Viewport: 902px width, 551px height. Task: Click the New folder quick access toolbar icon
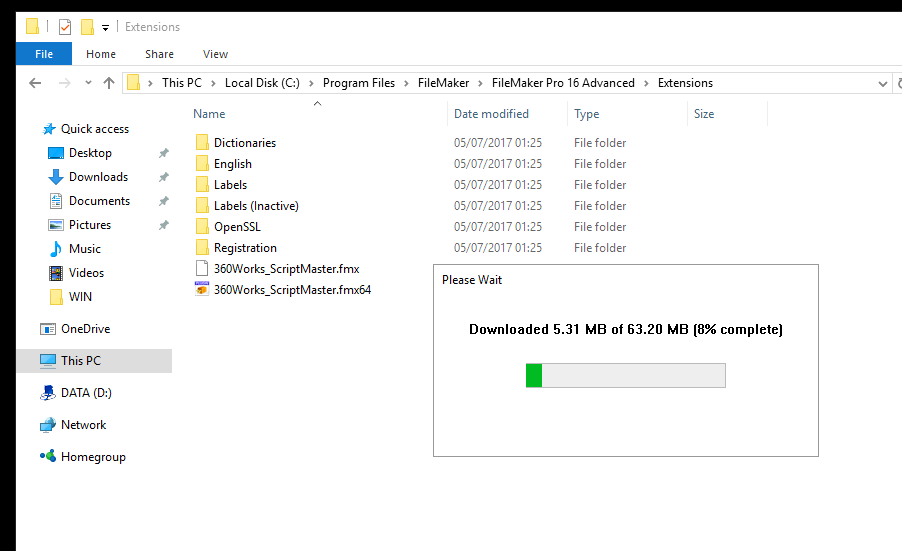click(87, 26)
